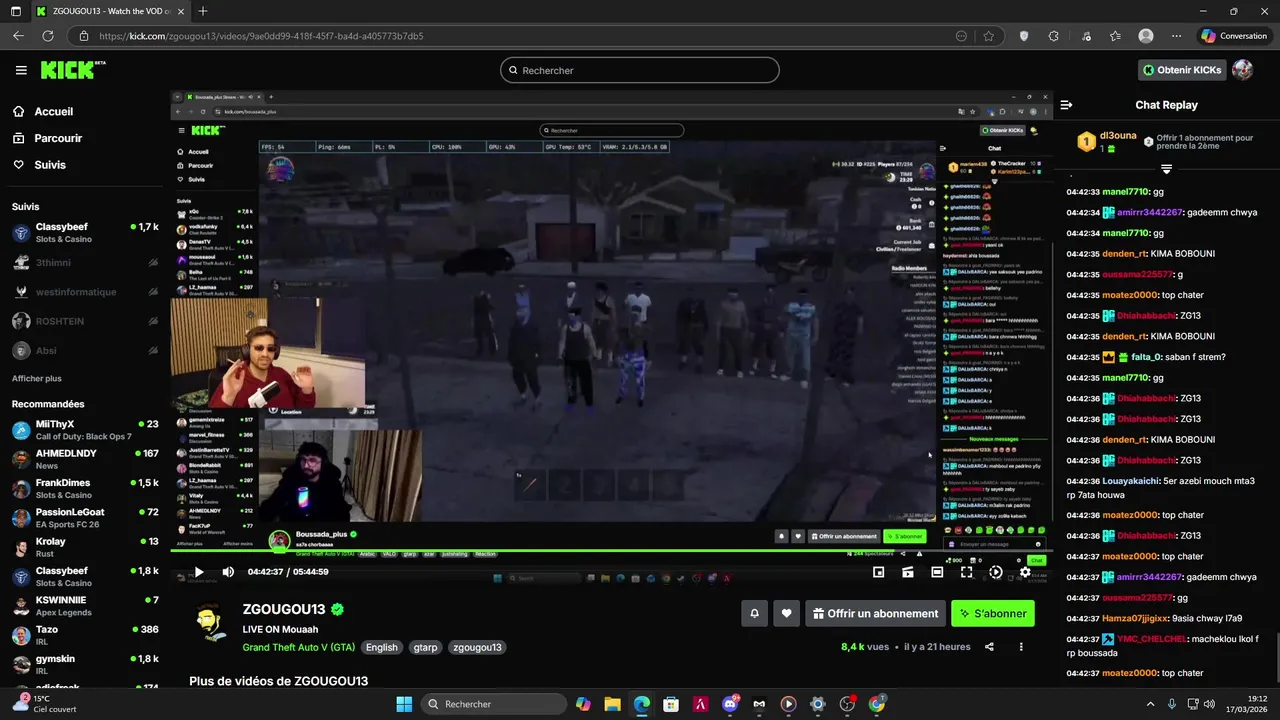Seek on the green video progress bar
Viewport: 1280px width, 720px height.
pos(610,551)
